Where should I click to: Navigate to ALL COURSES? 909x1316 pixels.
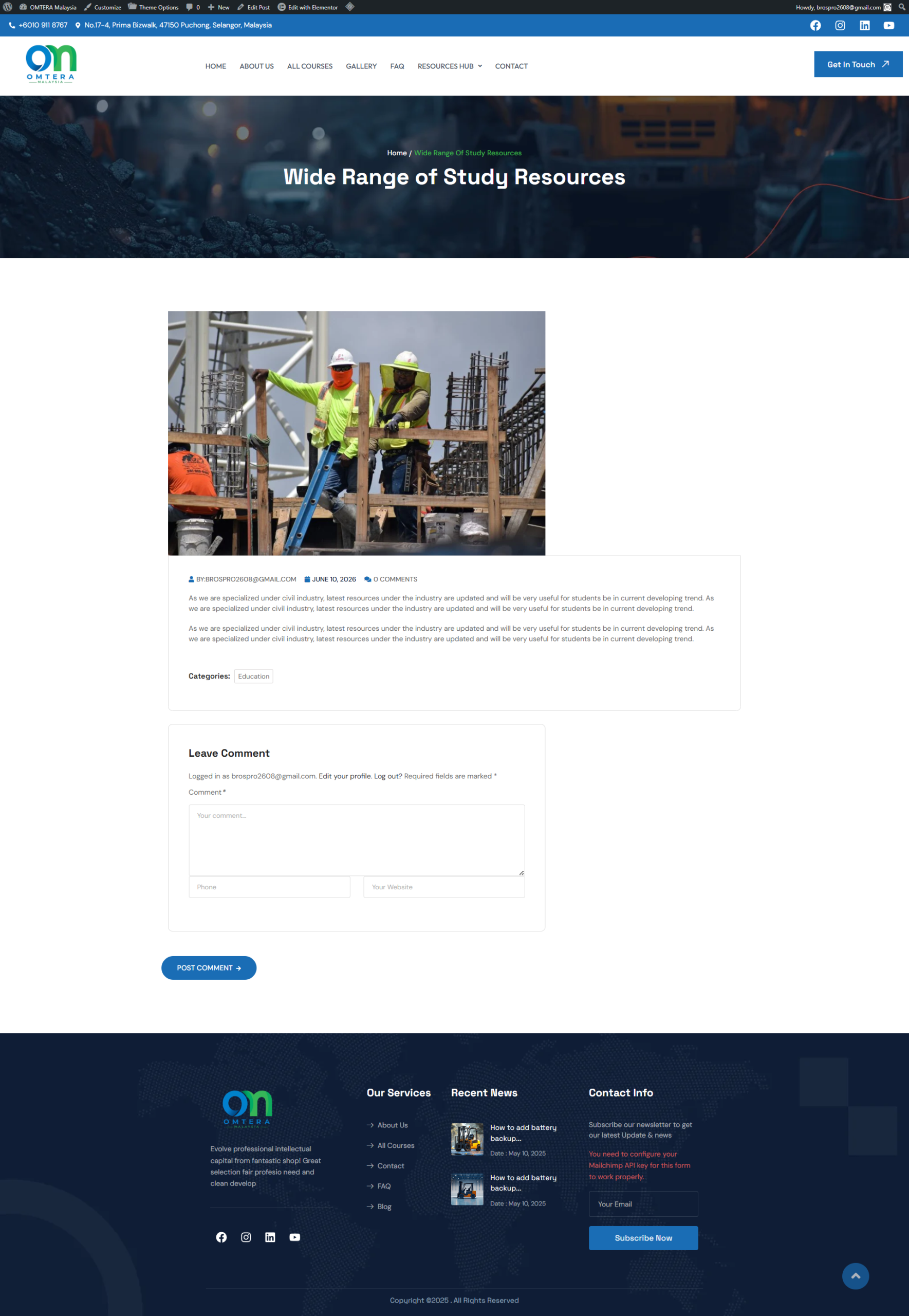click(310, 66)
